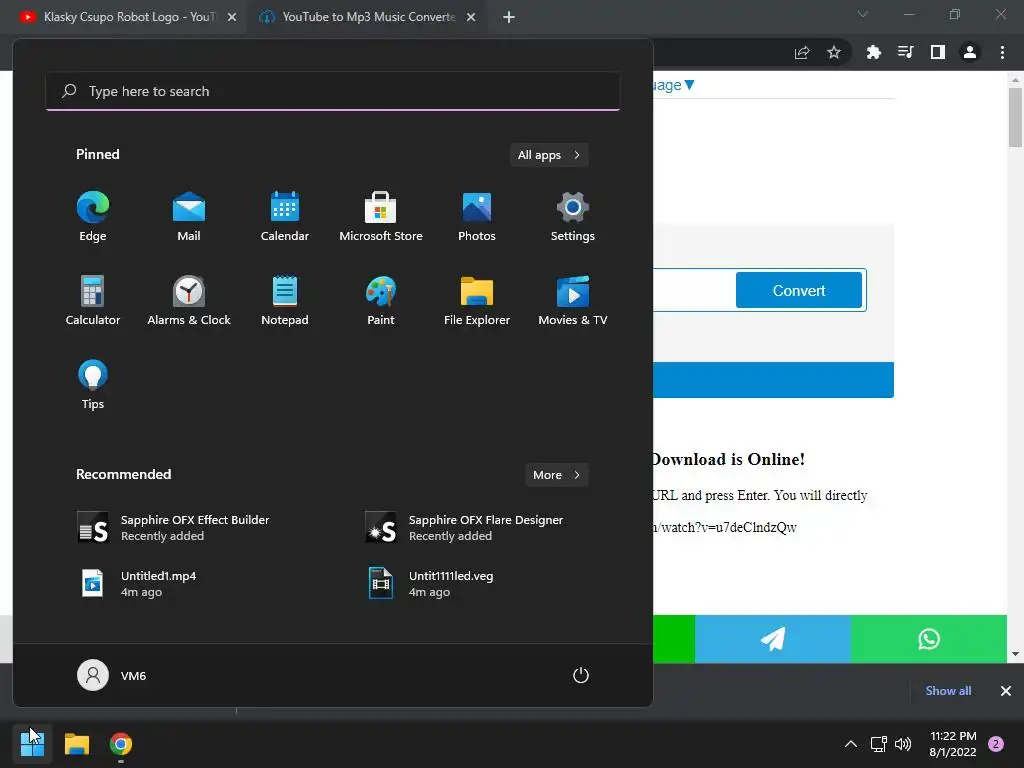Open Edge from pinned apps

point(93,217)
